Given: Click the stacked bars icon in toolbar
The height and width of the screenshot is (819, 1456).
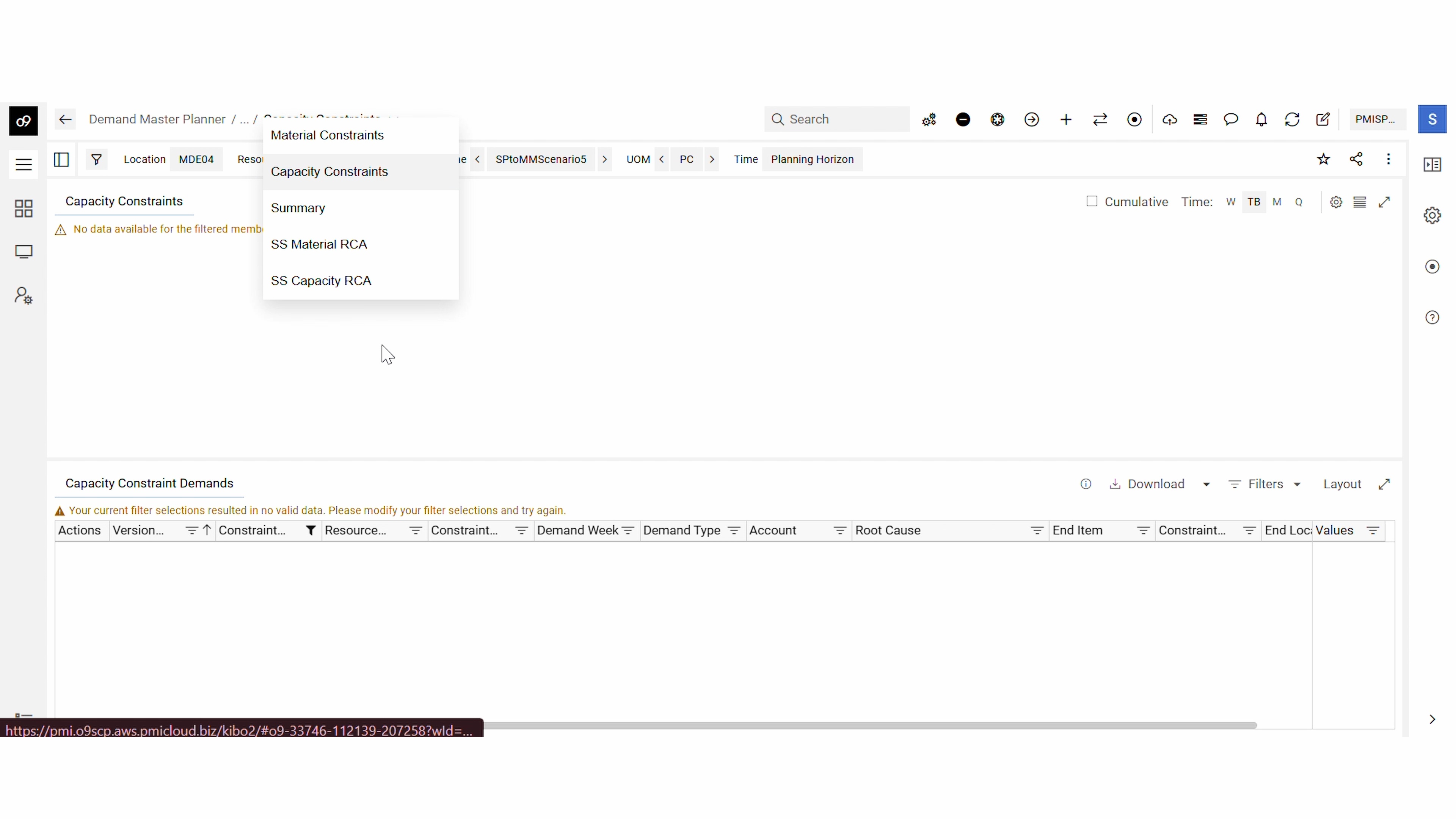Looking at the screenshot, I should [x=1200, y=119].
